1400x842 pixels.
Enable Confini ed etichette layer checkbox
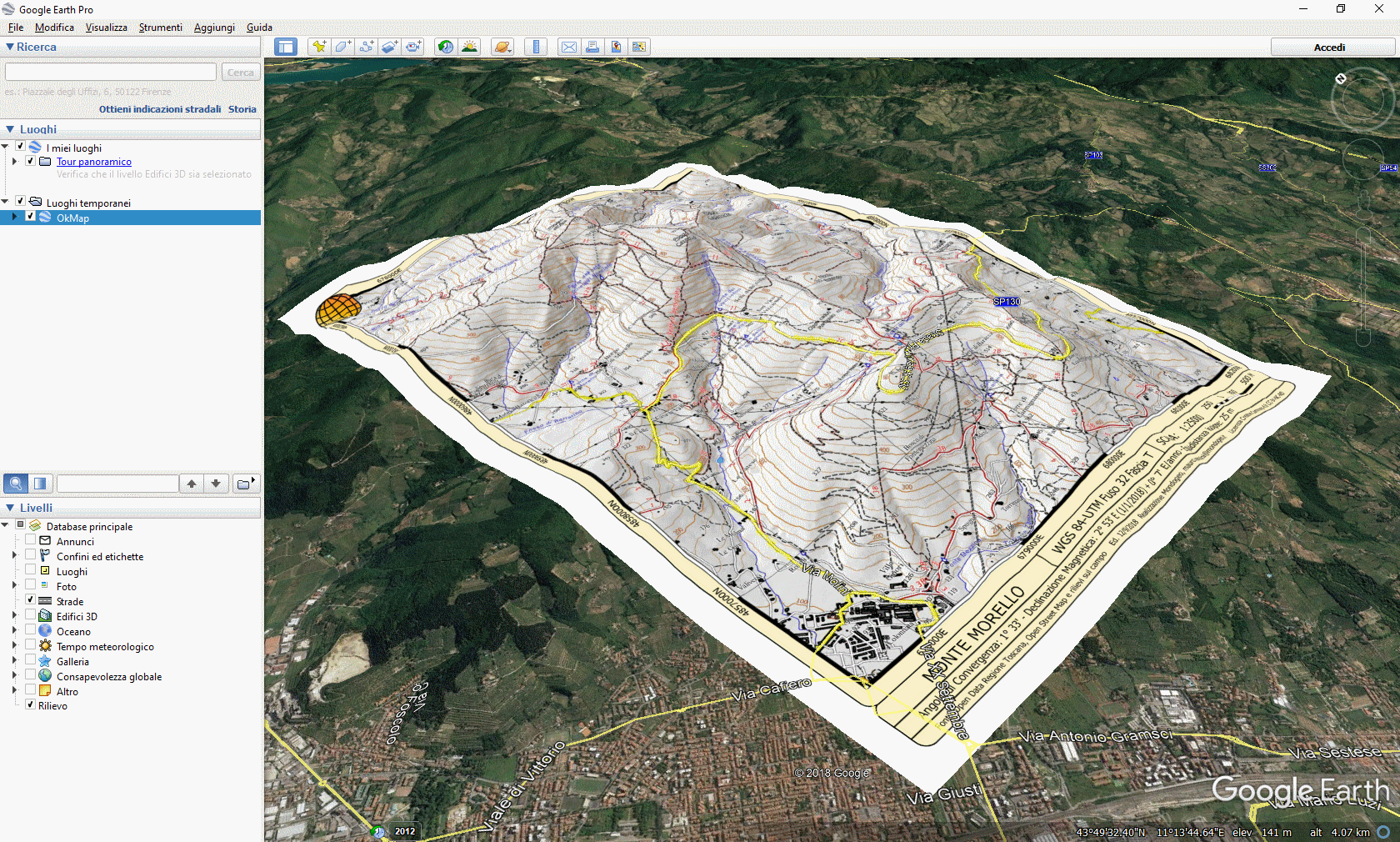[x=30, y=555]
